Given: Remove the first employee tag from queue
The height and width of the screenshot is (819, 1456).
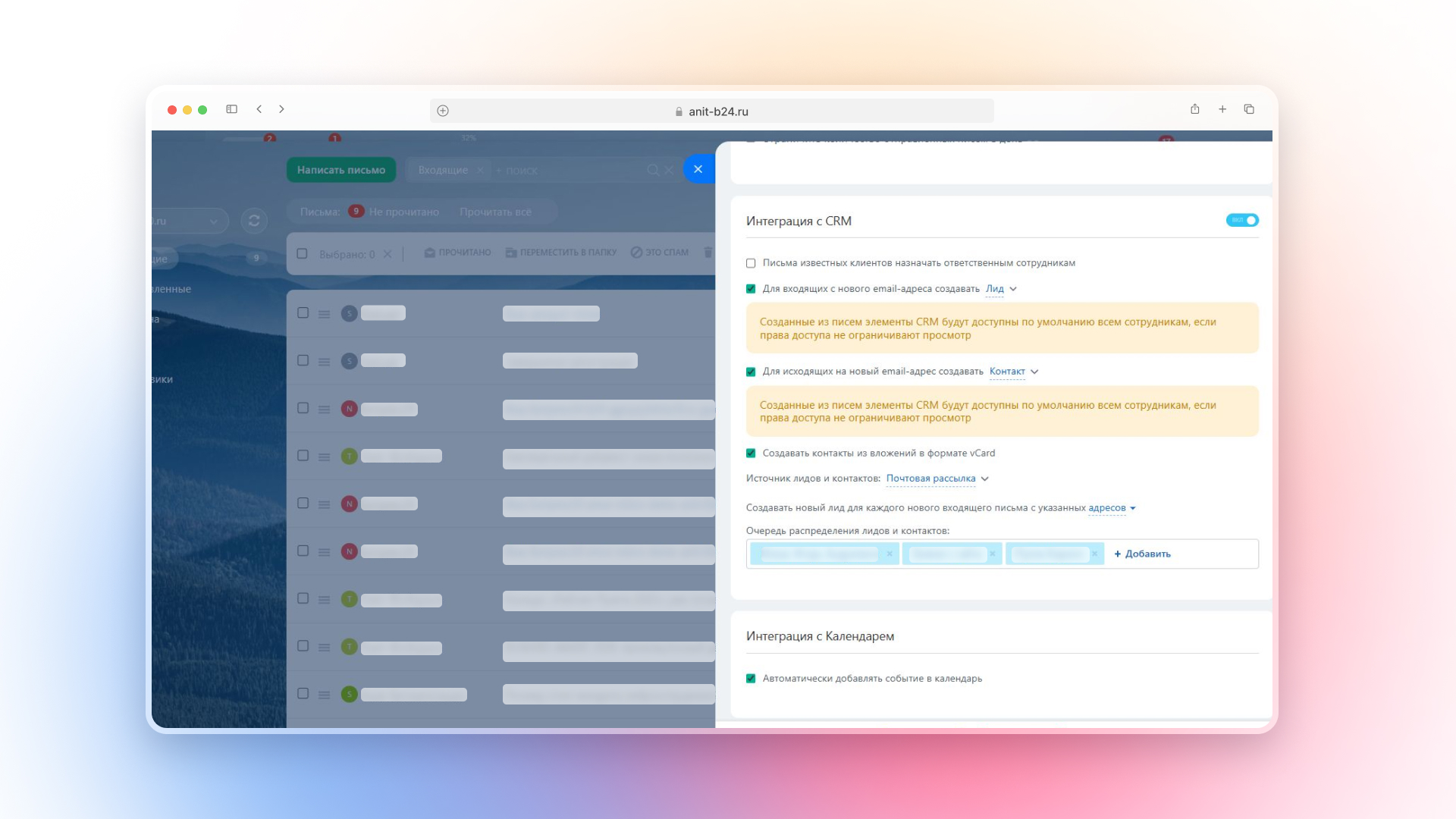Looking at the screenshot, I should pyautogui.click(x=890, y=554).
